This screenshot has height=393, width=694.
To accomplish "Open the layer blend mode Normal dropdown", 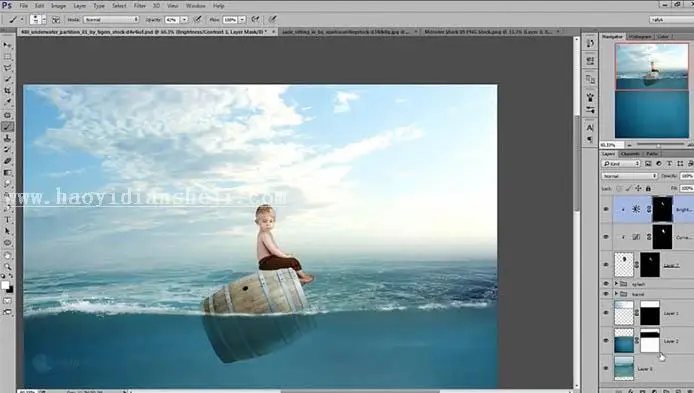I will (x=629, y=176).
